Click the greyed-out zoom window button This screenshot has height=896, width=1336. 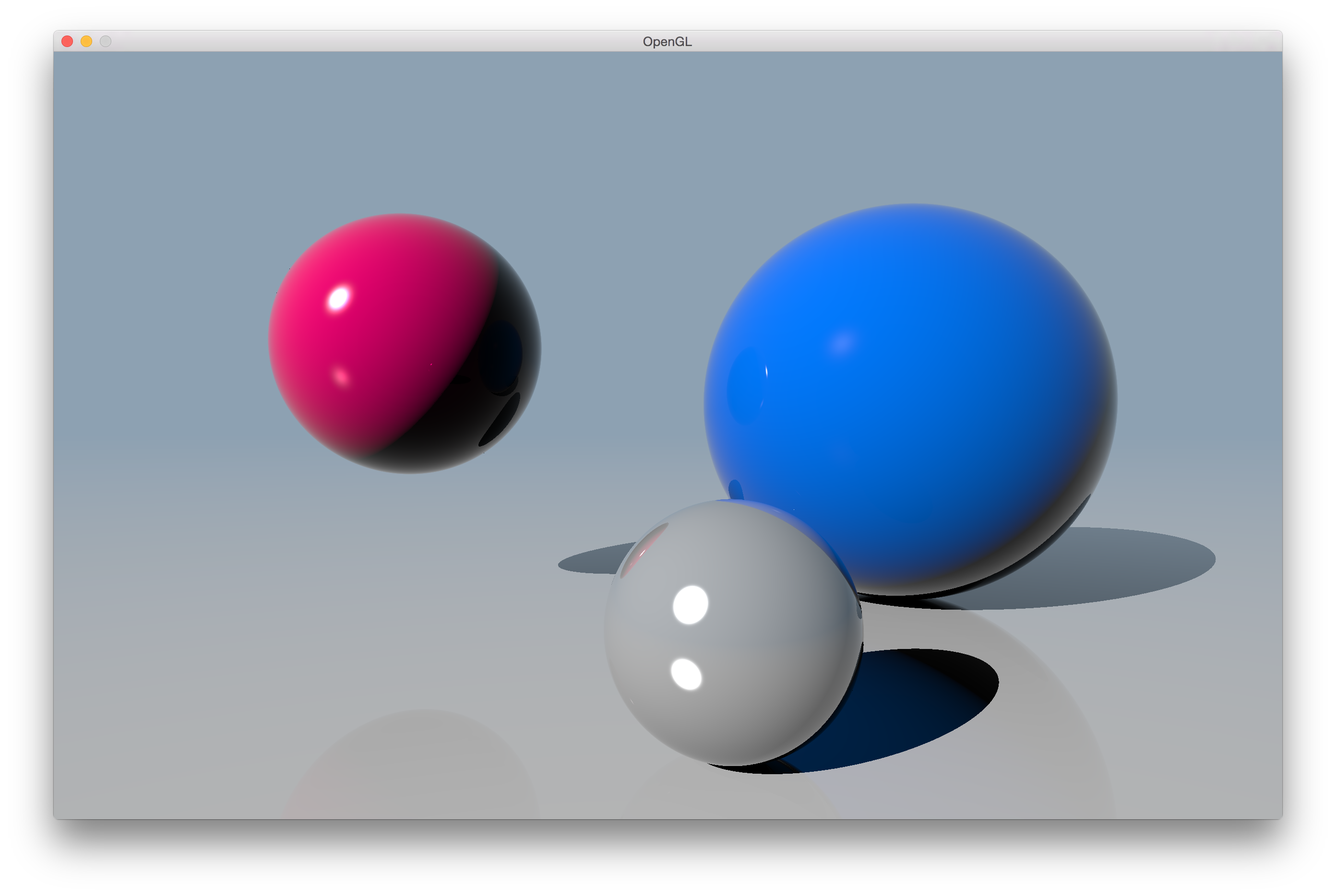click(x=106, y=41)
